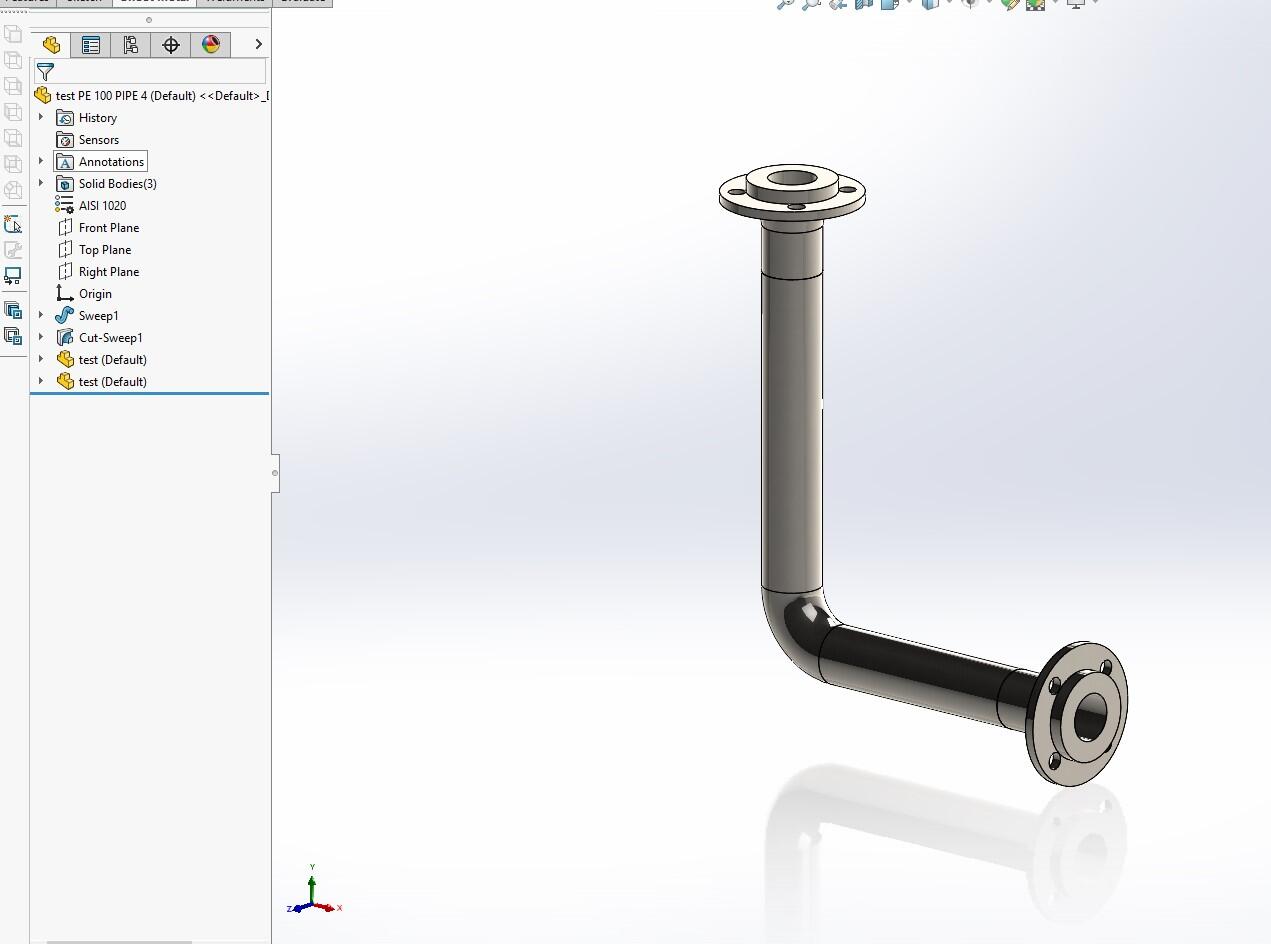Open the DisplayManager color ball tab
1271x944 pixels.
[211, 45]
